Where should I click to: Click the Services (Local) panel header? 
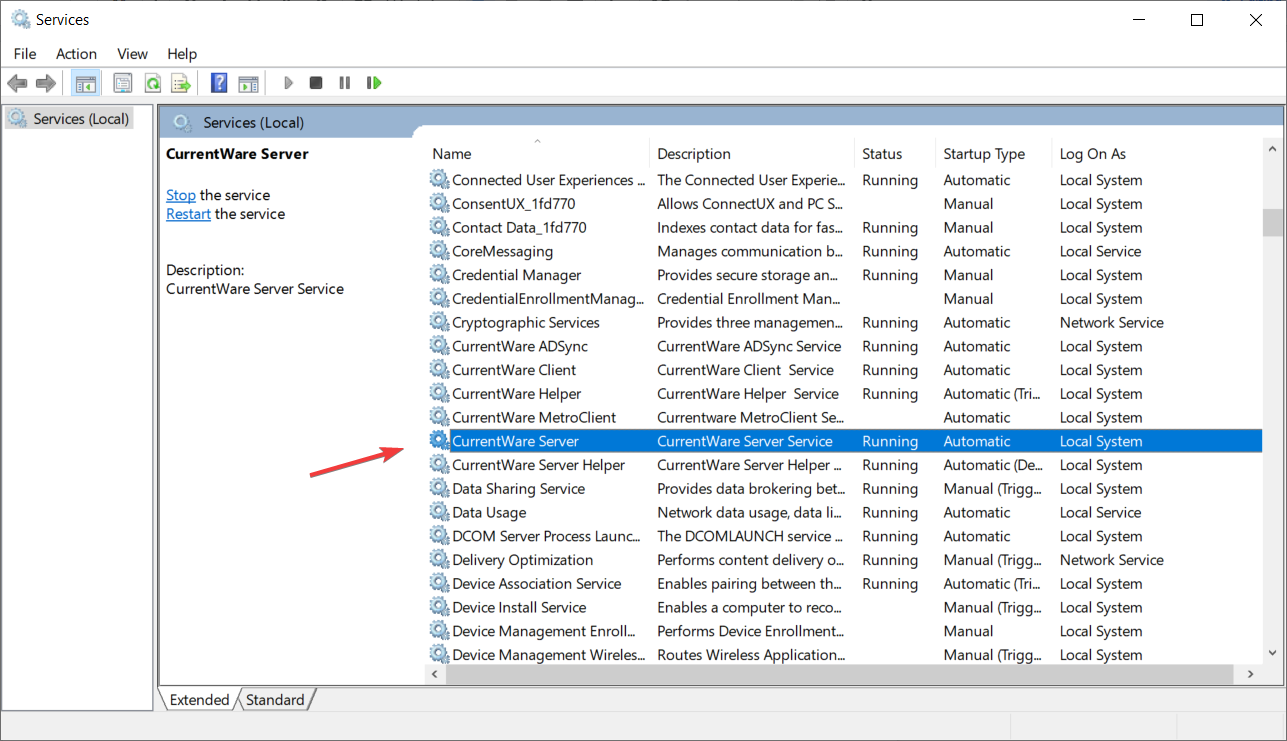253,122
